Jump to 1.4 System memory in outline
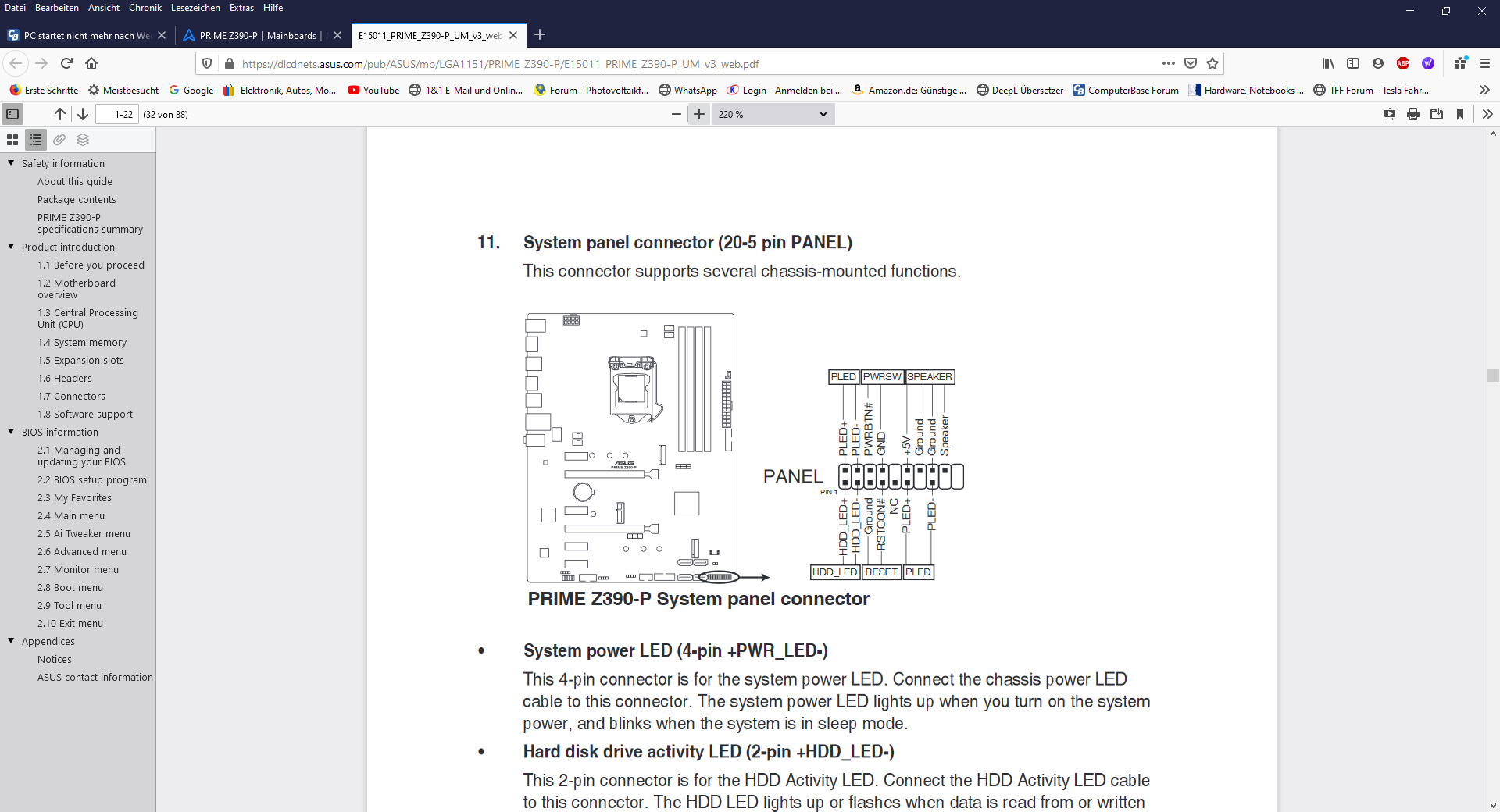The width and height of the screenshot is (1500, 812). click(x=82, y=342)
